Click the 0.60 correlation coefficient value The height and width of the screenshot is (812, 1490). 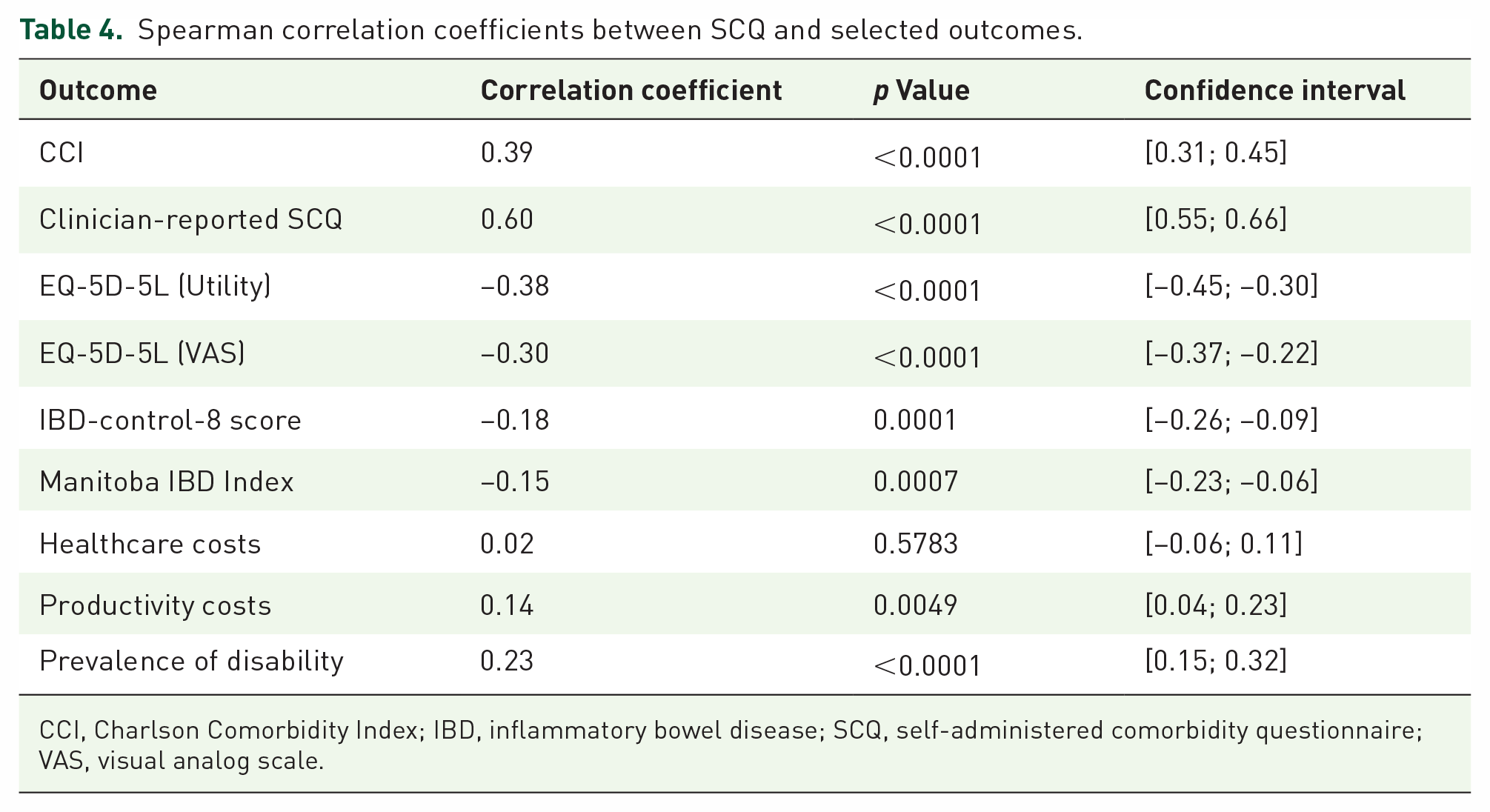coord(507,219)
